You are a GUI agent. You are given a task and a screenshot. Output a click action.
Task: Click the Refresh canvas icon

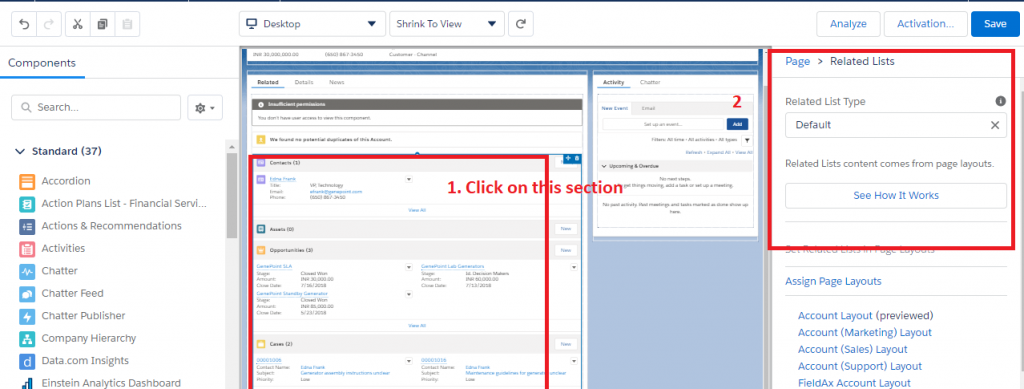(x=520, y=24)
